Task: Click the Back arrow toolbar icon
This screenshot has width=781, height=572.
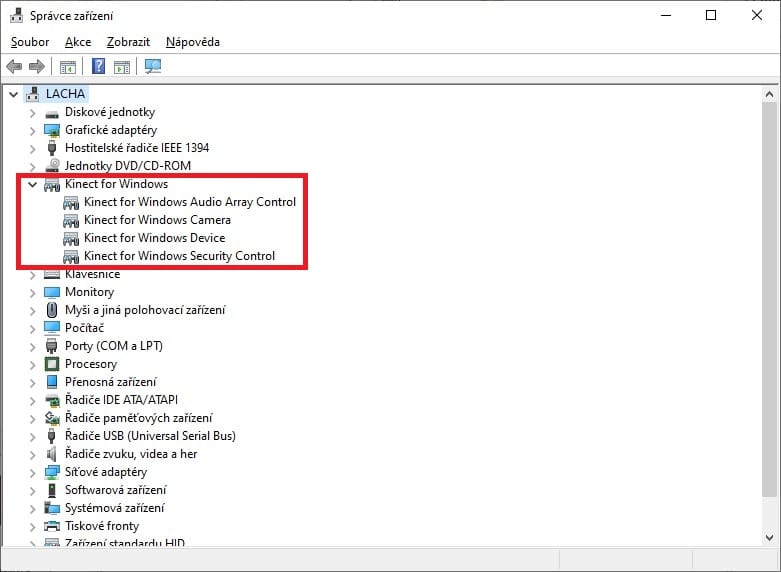Action: [x=14, y=66]
